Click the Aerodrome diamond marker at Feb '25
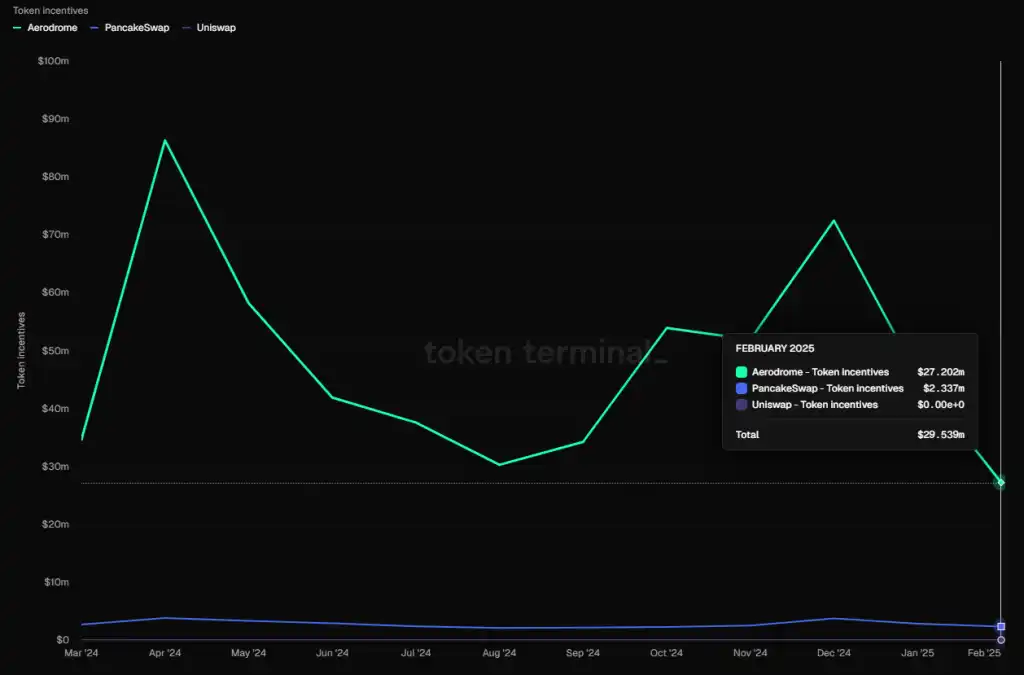 point(1000,483)
